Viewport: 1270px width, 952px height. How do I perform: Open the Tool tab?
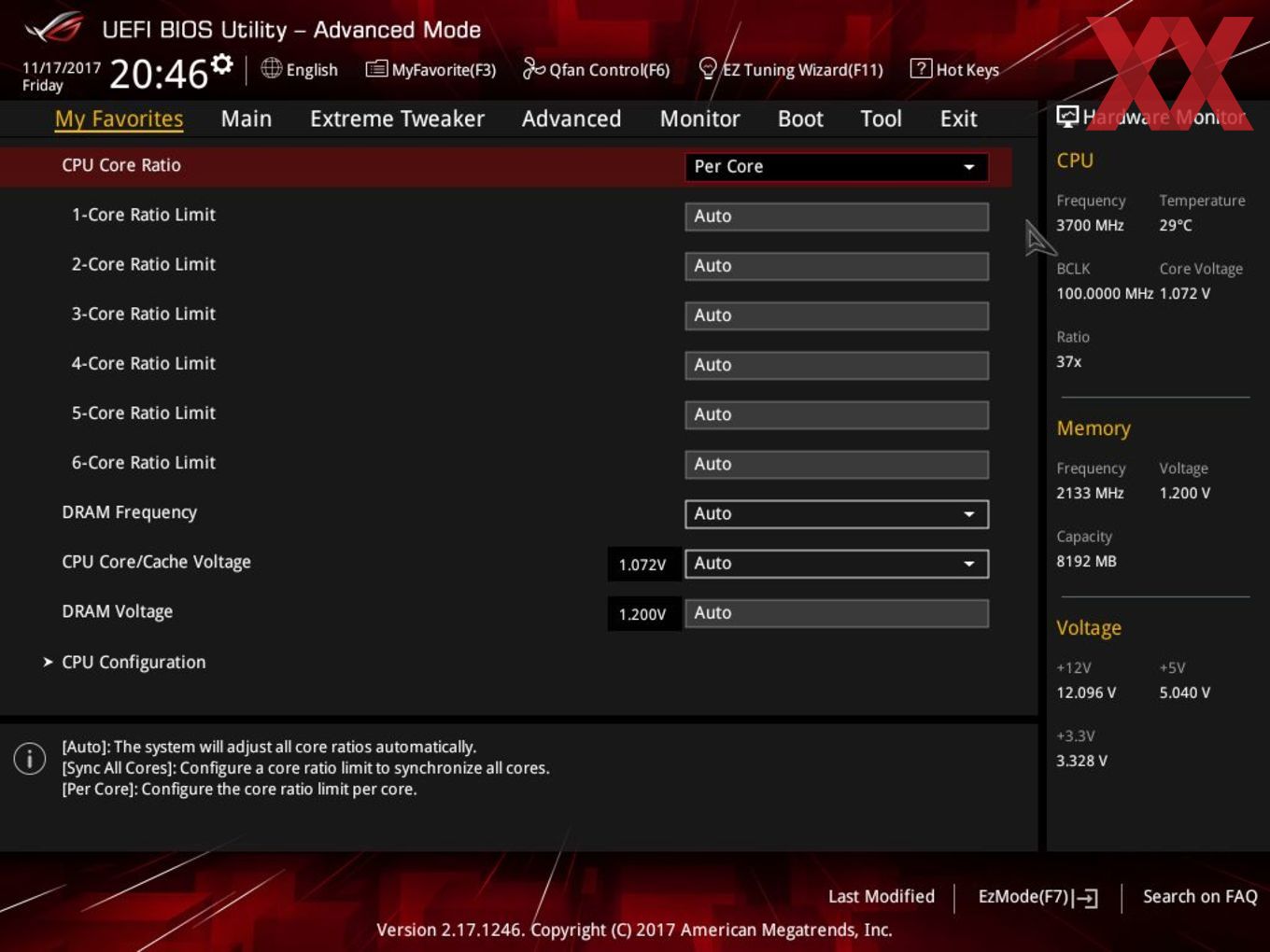click(x=881, y=119)
